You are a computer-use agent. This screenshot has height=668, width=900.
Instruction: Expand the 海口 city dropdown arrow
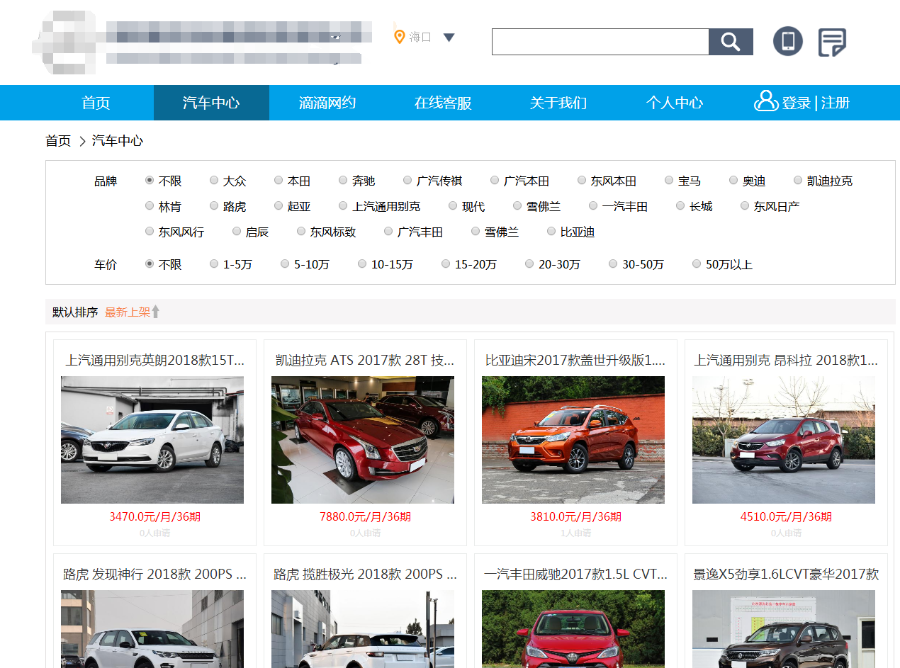[449, 37]
